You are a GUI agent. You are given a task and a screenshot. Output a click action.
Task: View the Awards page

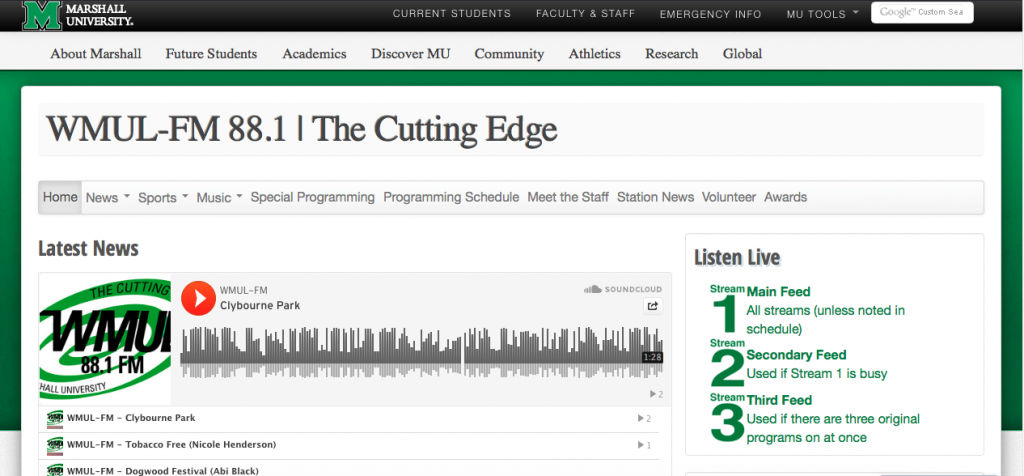pos(786,197)
